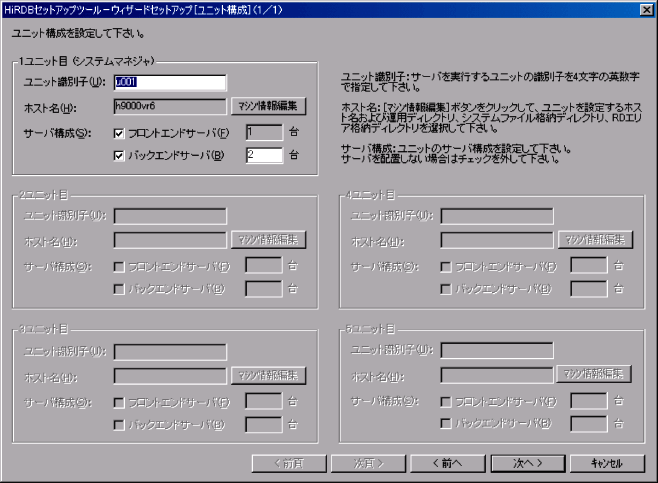Uncheck フロントエンドサーバ in unit 1
The image size is (658, 483).
[x=119, y=133]
